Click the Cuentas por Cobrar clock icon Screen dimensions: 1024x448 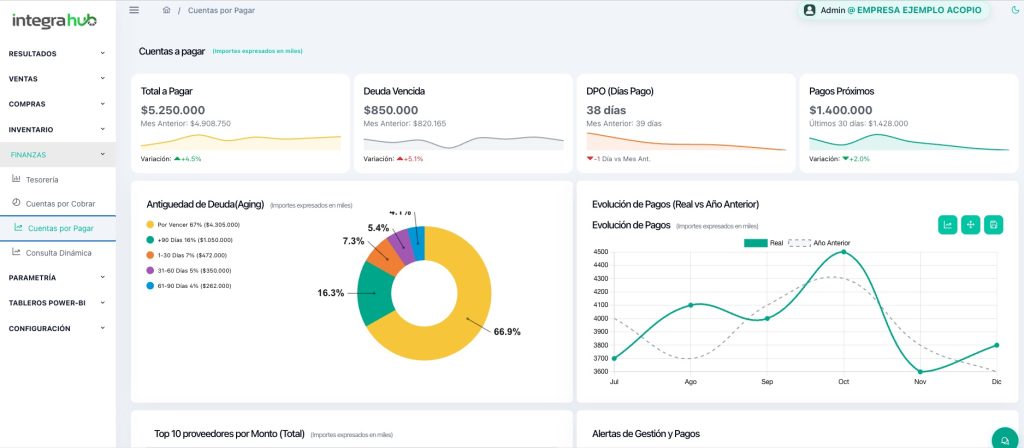point(16,203)
